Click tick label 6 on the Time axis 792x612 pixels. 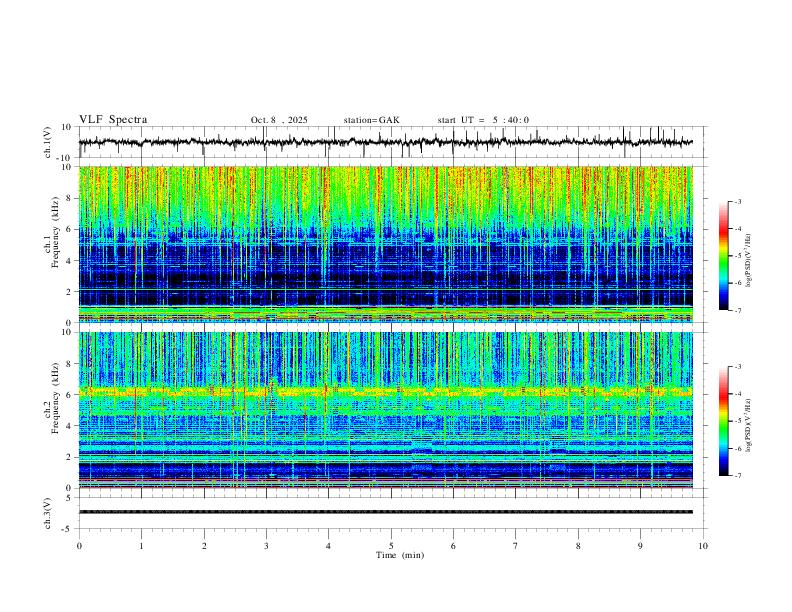click(x=454, y=546)
